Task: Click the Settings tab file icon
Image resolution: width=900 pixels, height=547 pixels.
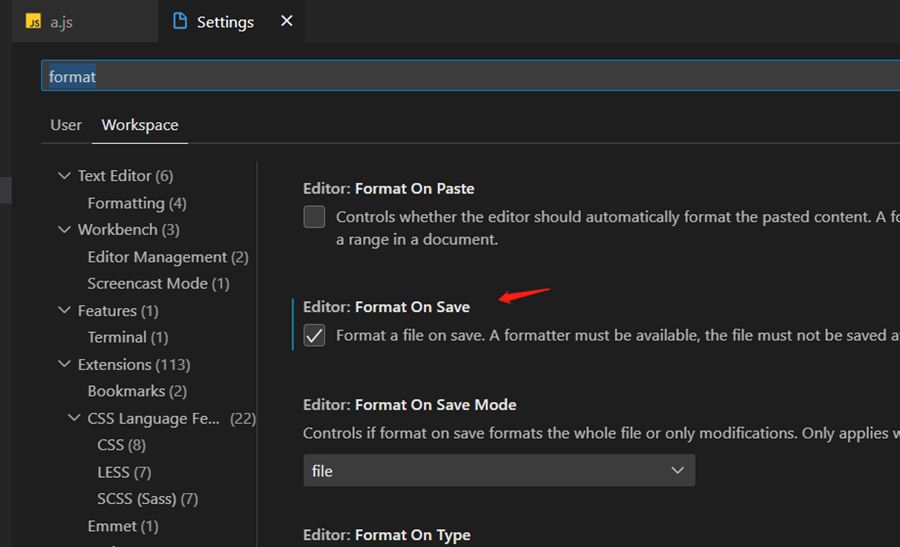Action: click(x=180, y=21)
